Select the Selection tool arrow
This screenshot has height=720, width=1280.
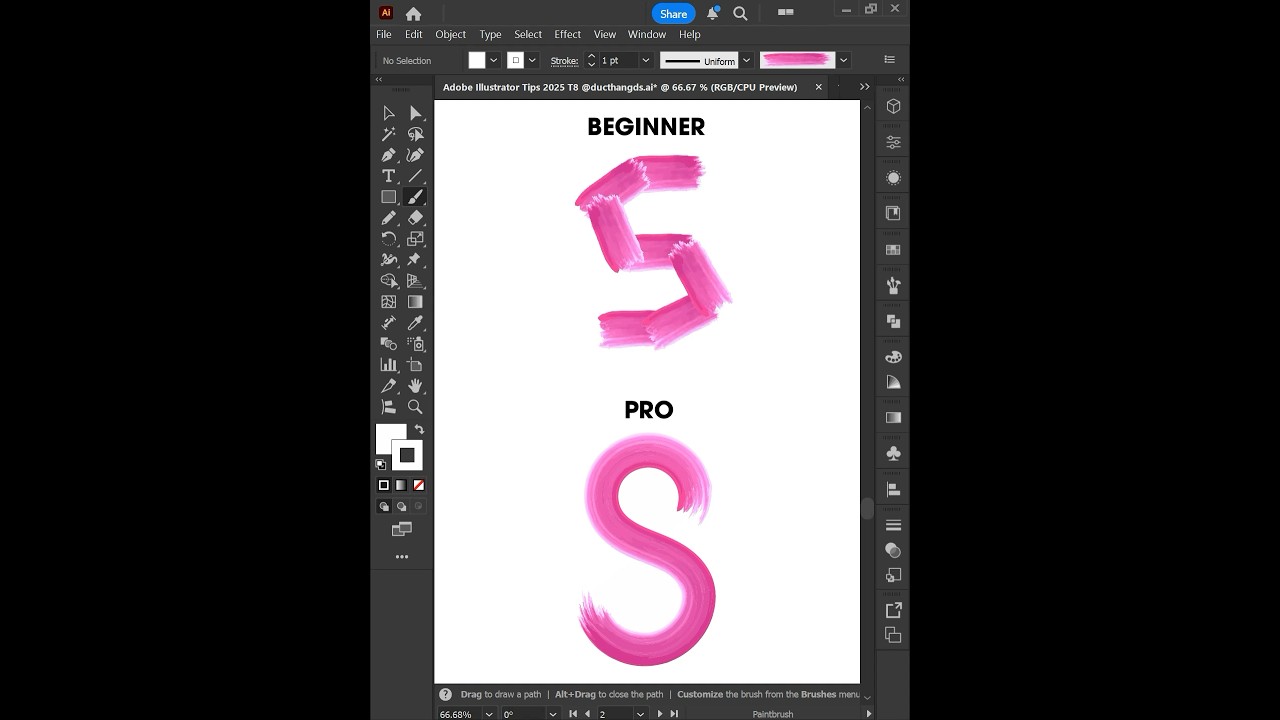pyautogui.click(x=389, y=113)
